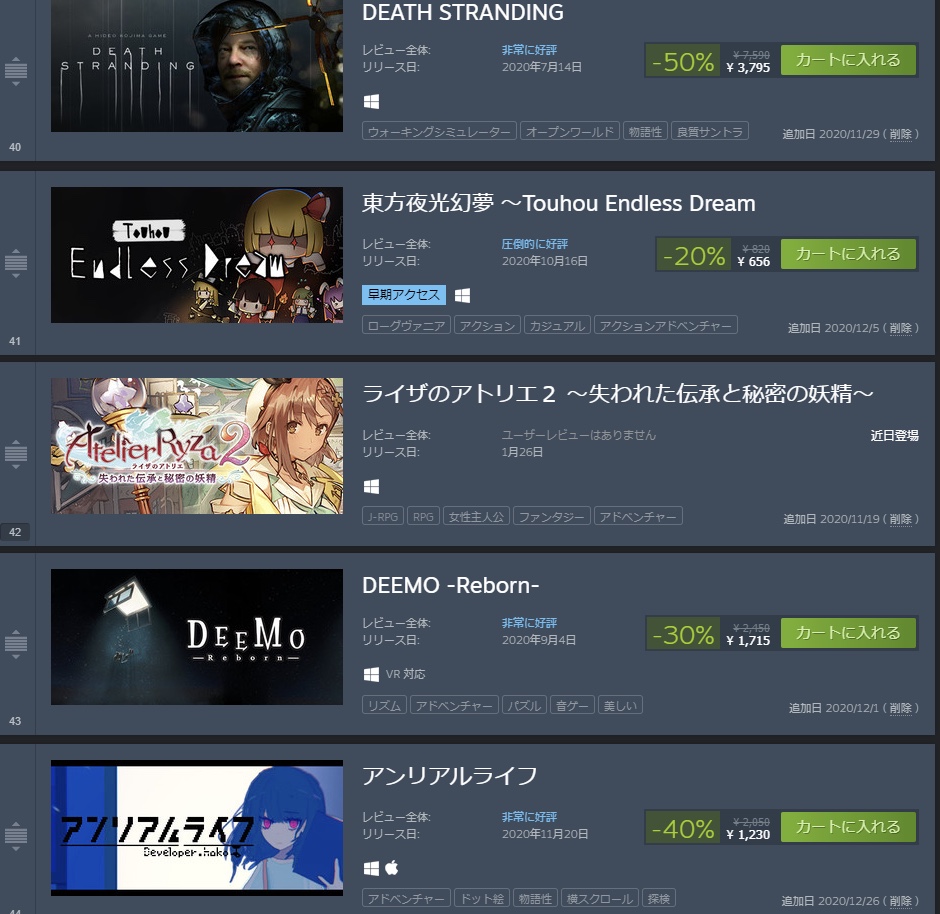This screenshot has width=940, height=914.
Task: Click the reorder handle for アンリアルライフ
Action: [x=16, y=835]
